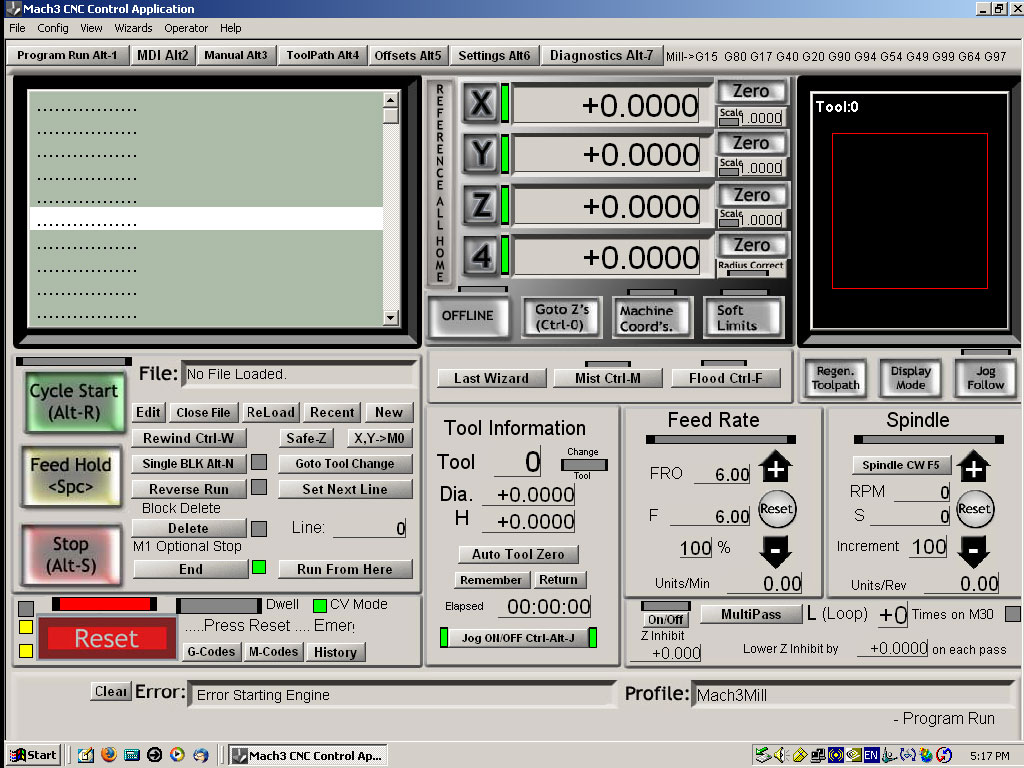The image size is (1024, 768).
Task: Open the Operator menu
Action: pos(186,28)
